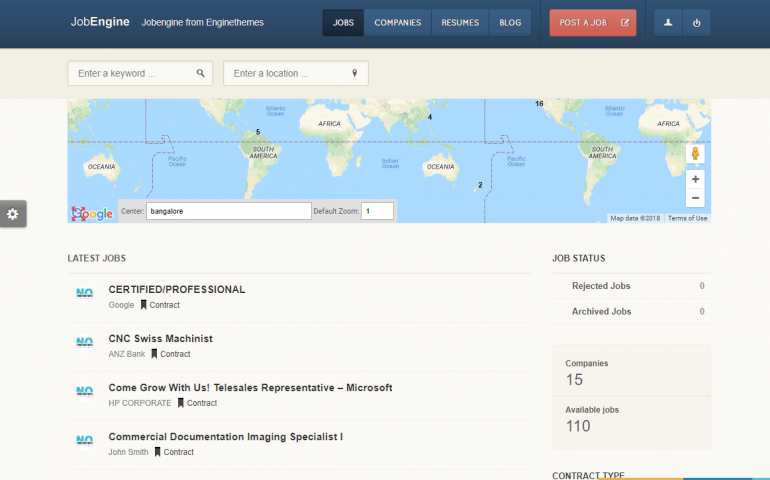Viewport: 770px width, 480px height.
Task: Click the logo thumbnail for Telesales Representative job
Action: 84,392
